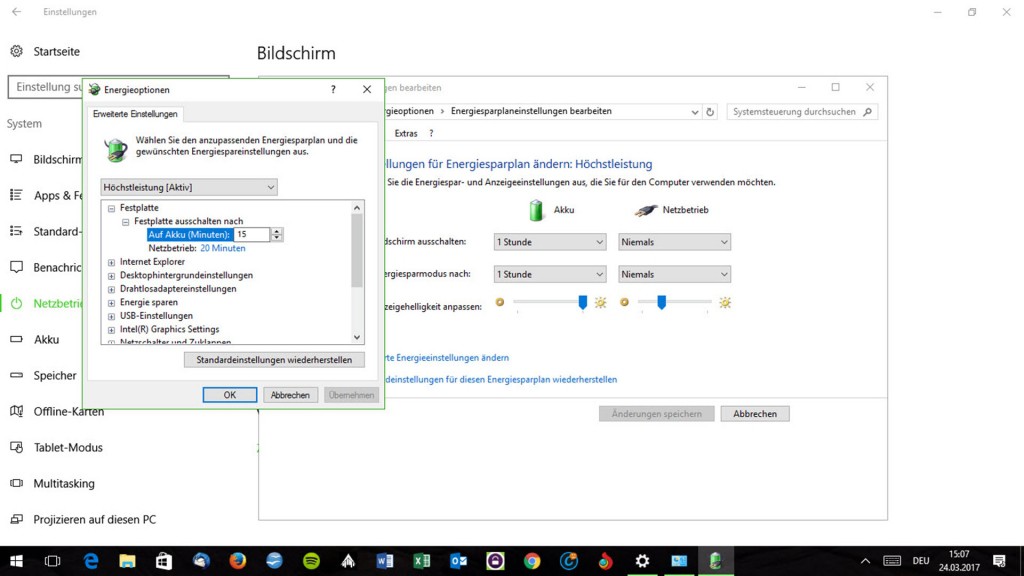
Task: Click the 20 Minuten Netzbetrieb link
Action: click(x=222, y=248)
